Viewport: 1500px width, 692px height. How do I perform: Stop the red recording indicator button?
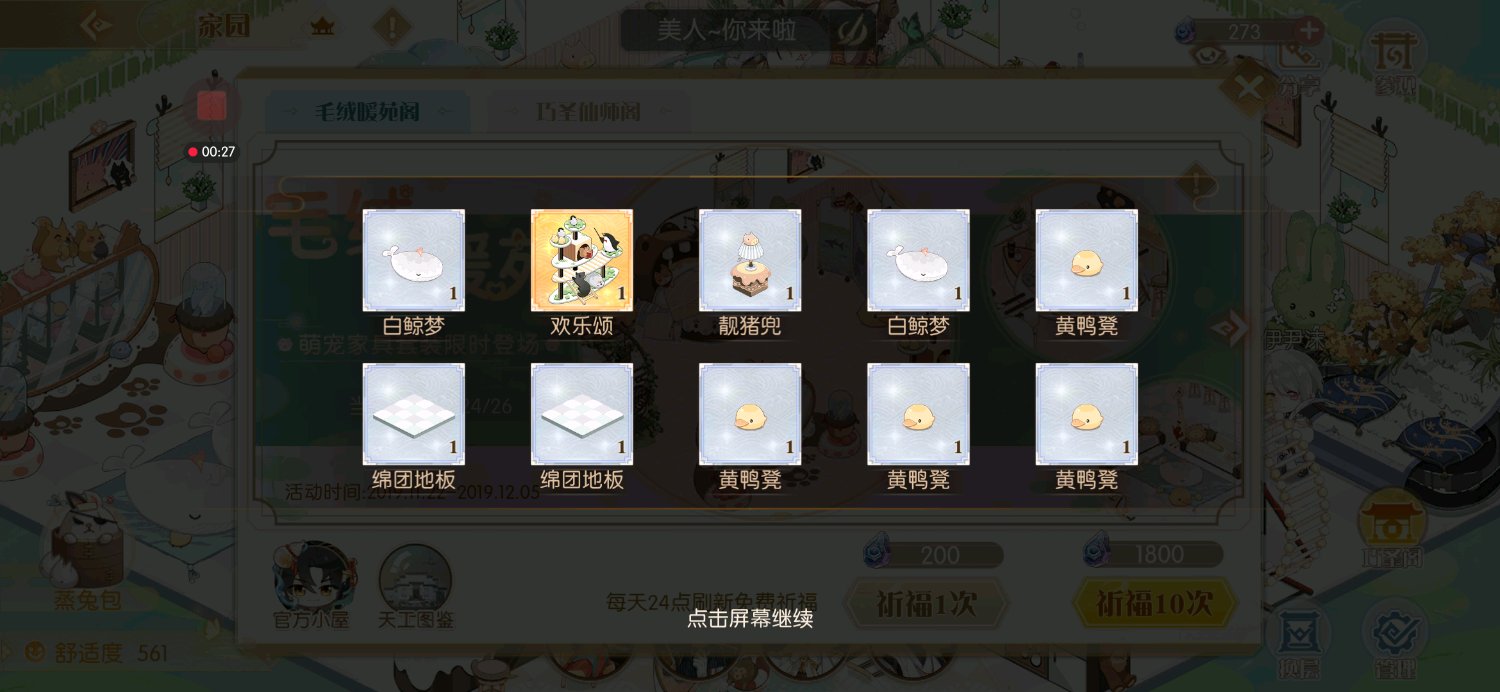click(212, 106)
